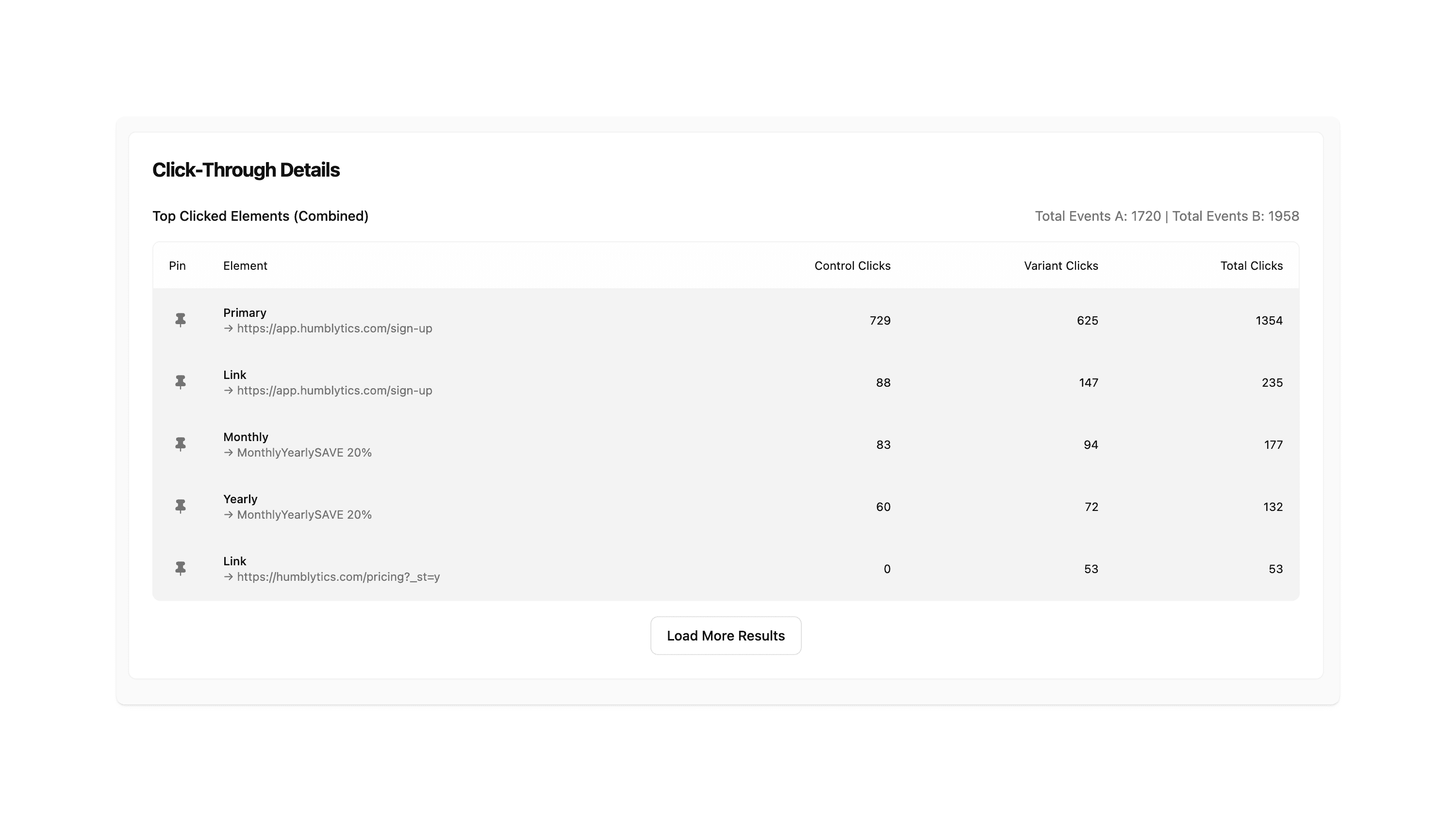
Task: Click the Load More Results button
Action: 726,636
